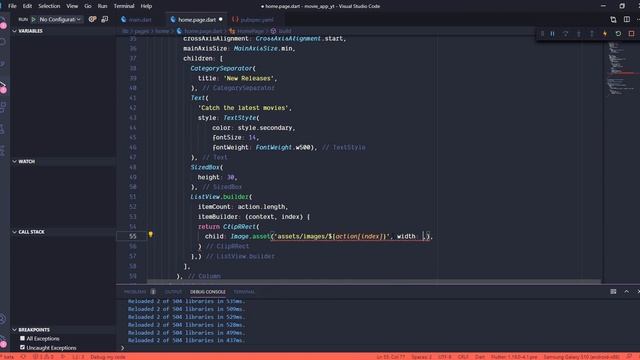The width and height of the screenshot is (640, 360).
Task: Click the horizontal editor scrollbar
Action: pos(373,282)
